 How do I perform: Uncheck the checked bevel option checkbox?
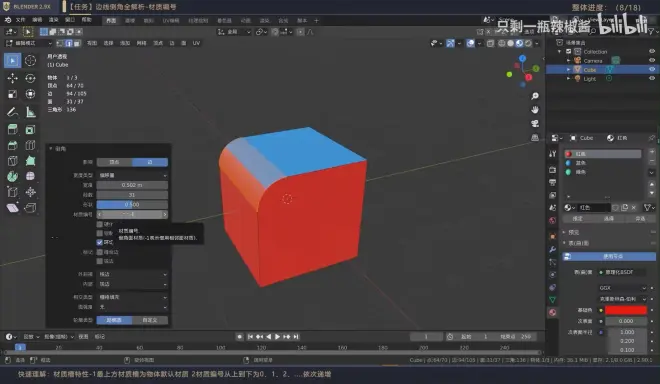pyautogui.click(x=100, y=242)
